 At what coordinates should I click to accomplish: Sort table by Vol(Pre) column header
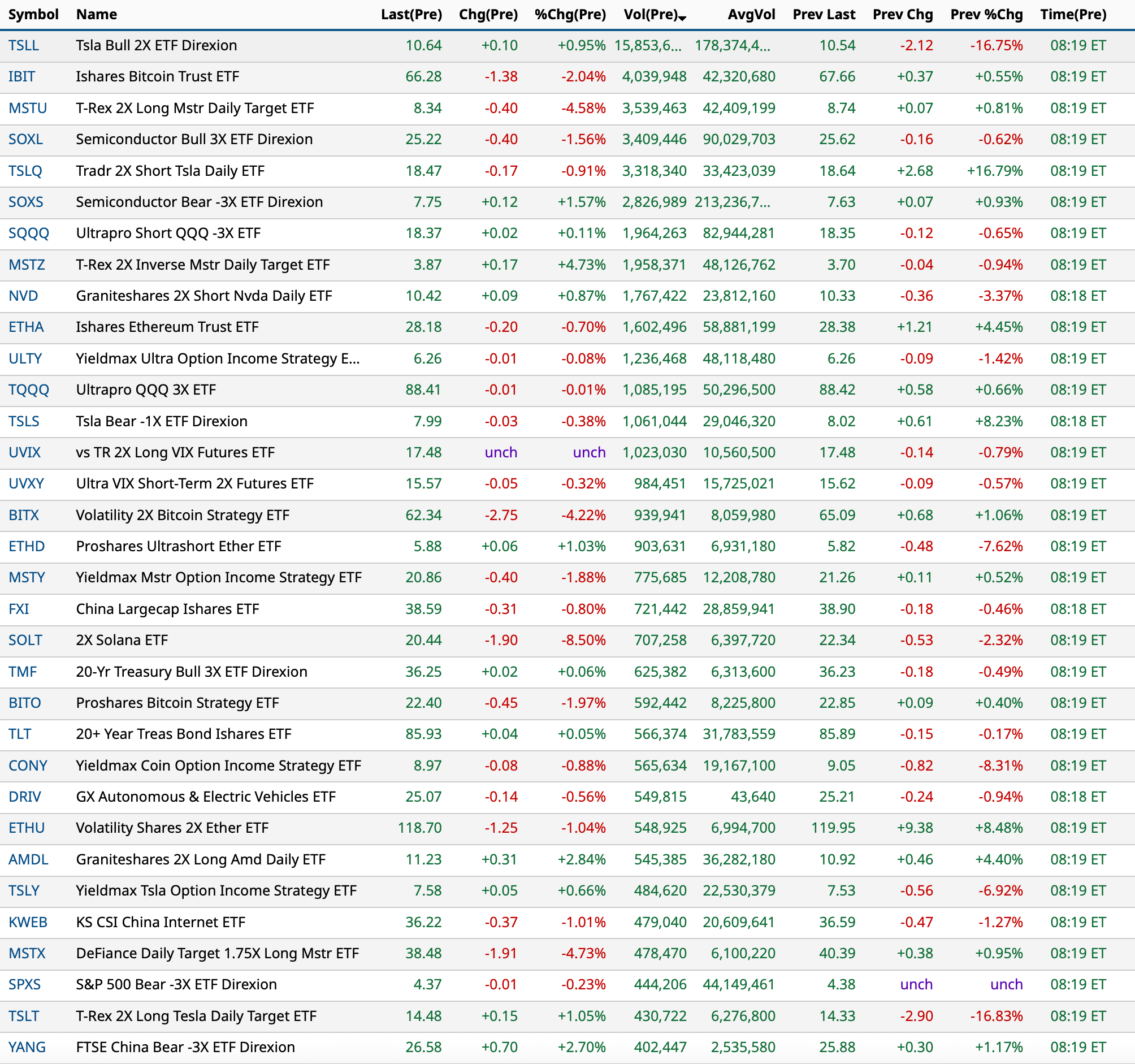tap(650, 15)
